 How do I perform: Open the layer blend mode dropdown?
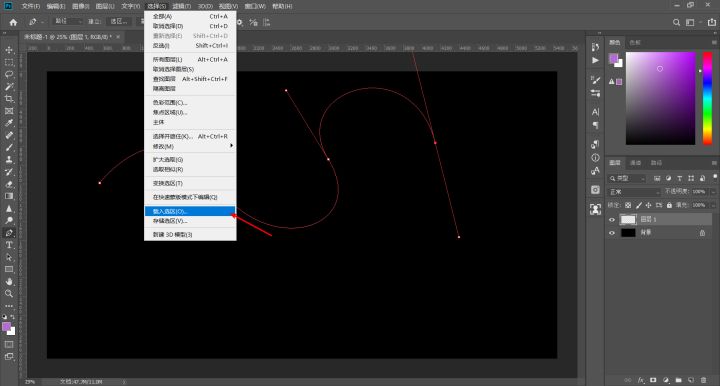[635, 192]
